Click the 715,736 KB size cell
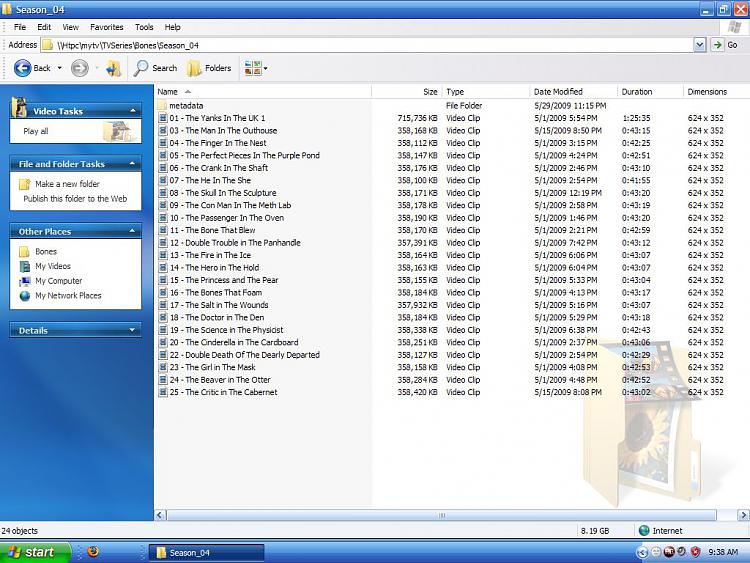 (417, 118)
